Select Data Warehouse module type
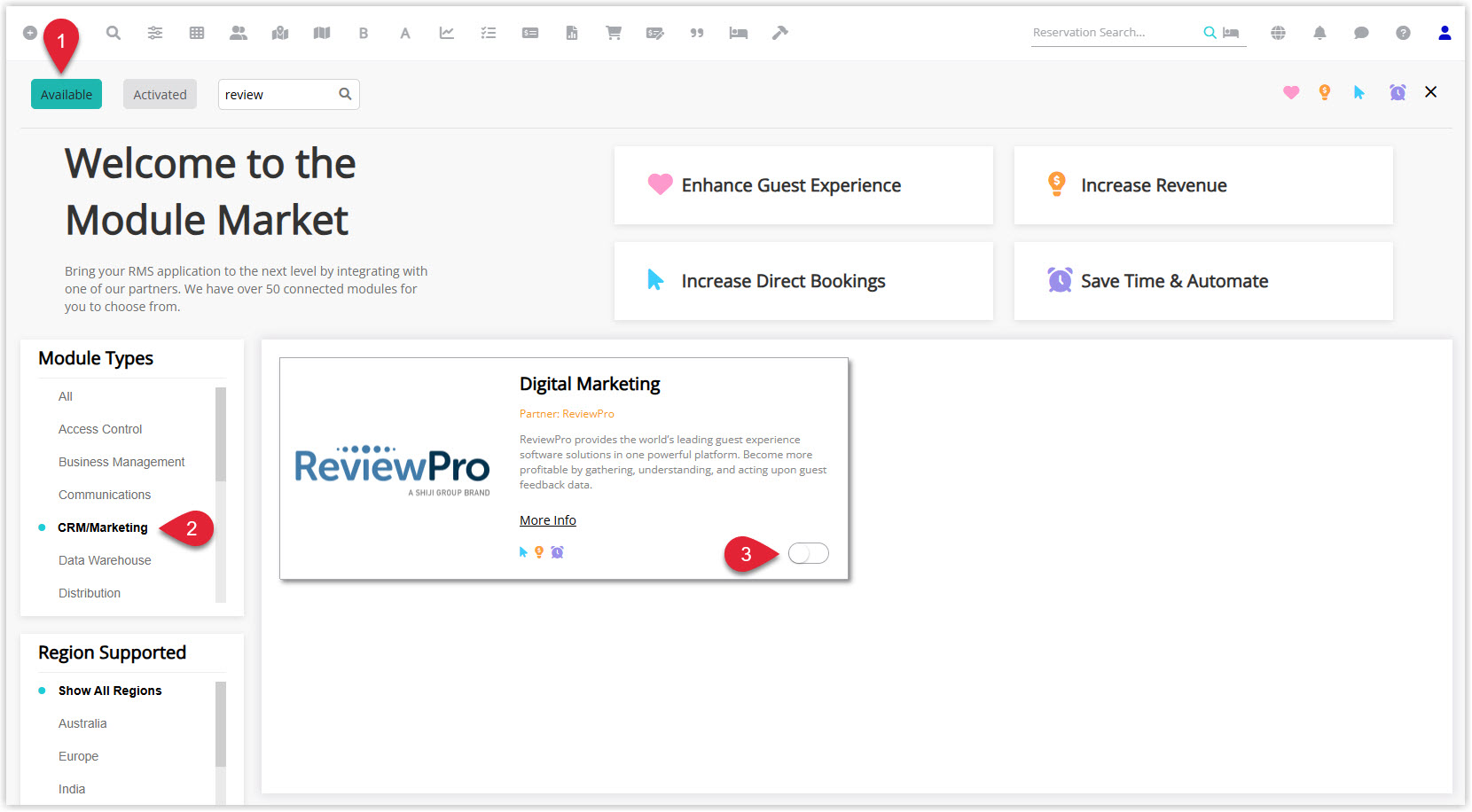Image resolution: width=1472 pixels, height=812 pixels. coord(105,560)
